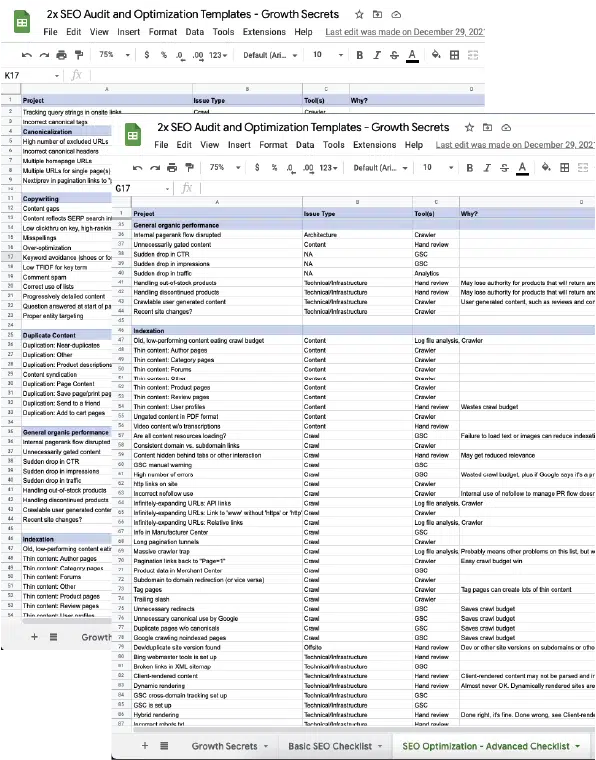
Task: Click the Sheets logo in the back window
Action: pos(22,22)
